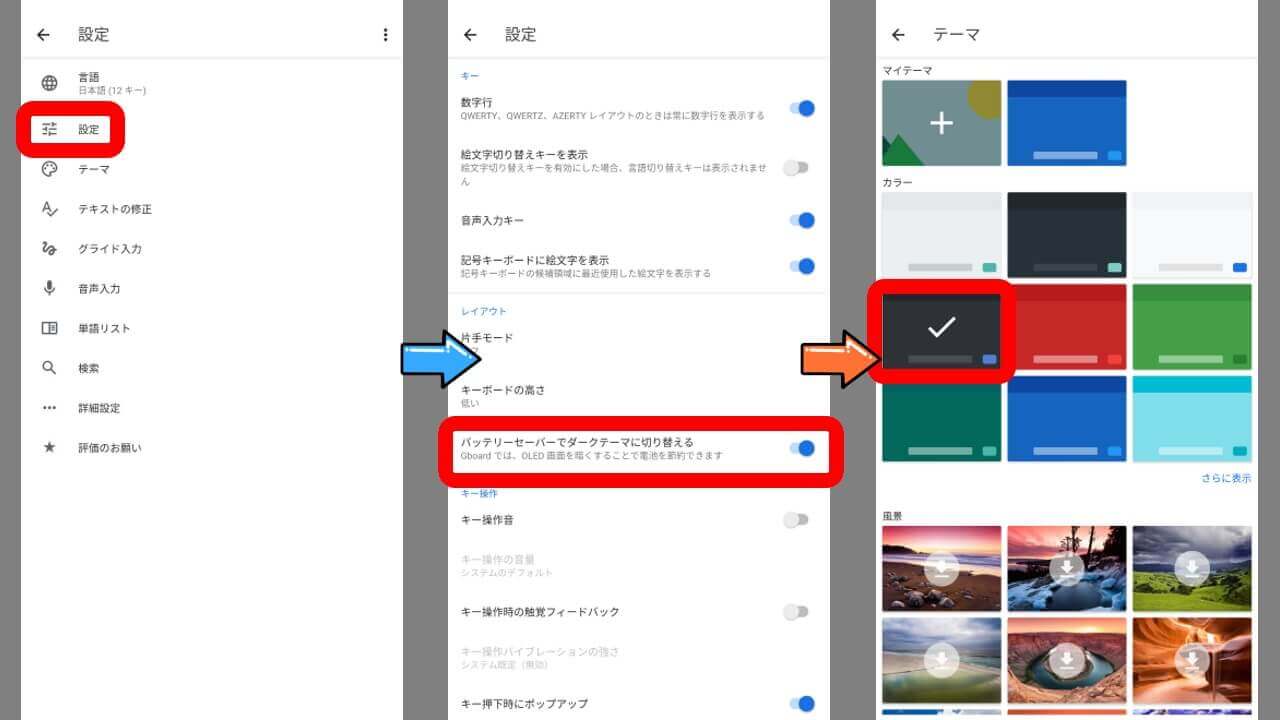Open the キーボードの高さ setting

pos(503,395)
